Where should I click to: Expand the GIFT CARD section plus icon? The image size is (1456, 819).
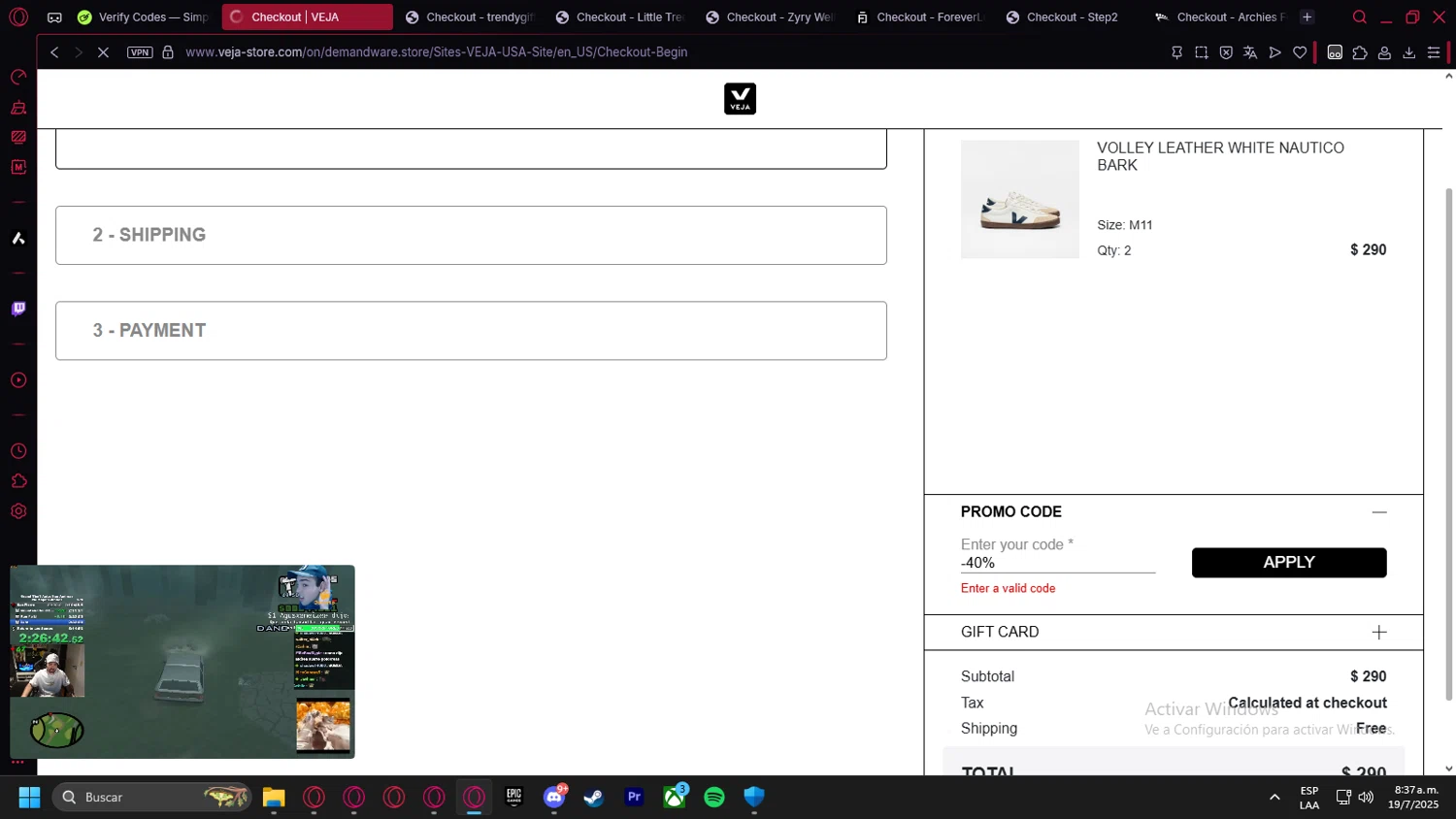click(1379, 633)
